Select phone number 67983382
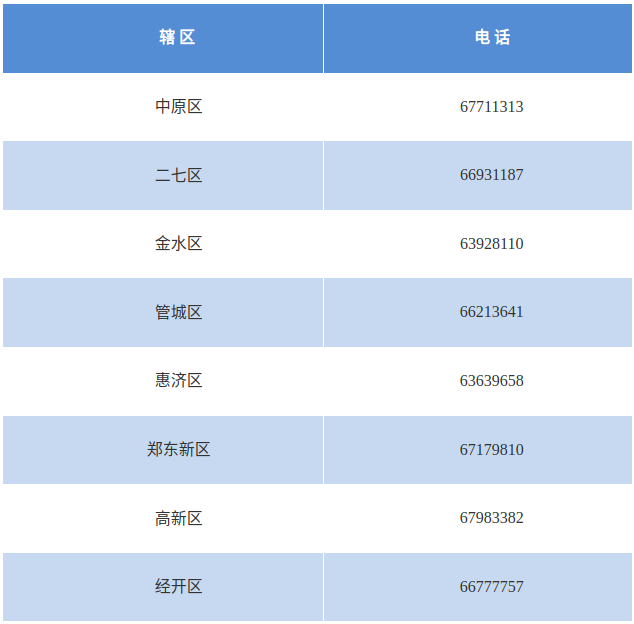The height and width of the screenshot is (624, 634). (x=491, y=518)
